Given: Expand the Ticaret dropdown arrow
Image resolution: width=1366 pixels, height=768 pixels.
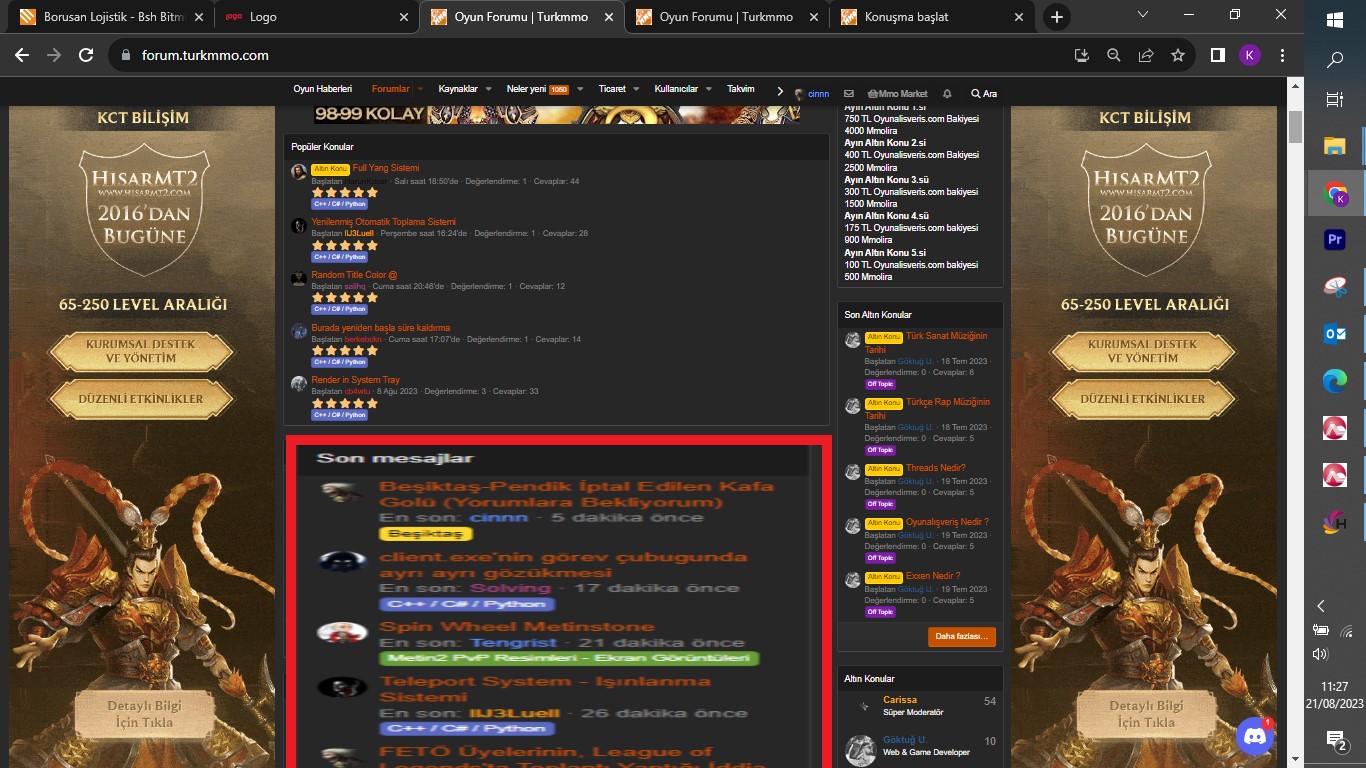Looking at the screenshot, I should pyautogui.click(x=637, y=89).
